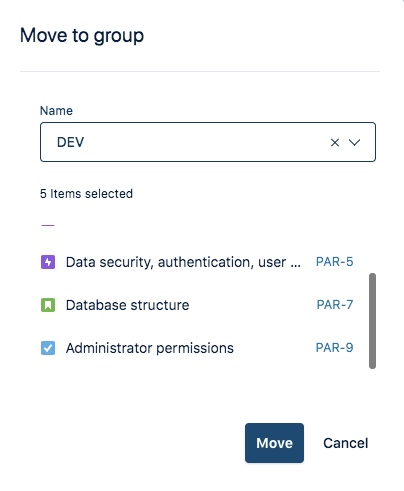Click the Name field label
This screenshot has width=404, height=491.
click(x=56, y=111)
